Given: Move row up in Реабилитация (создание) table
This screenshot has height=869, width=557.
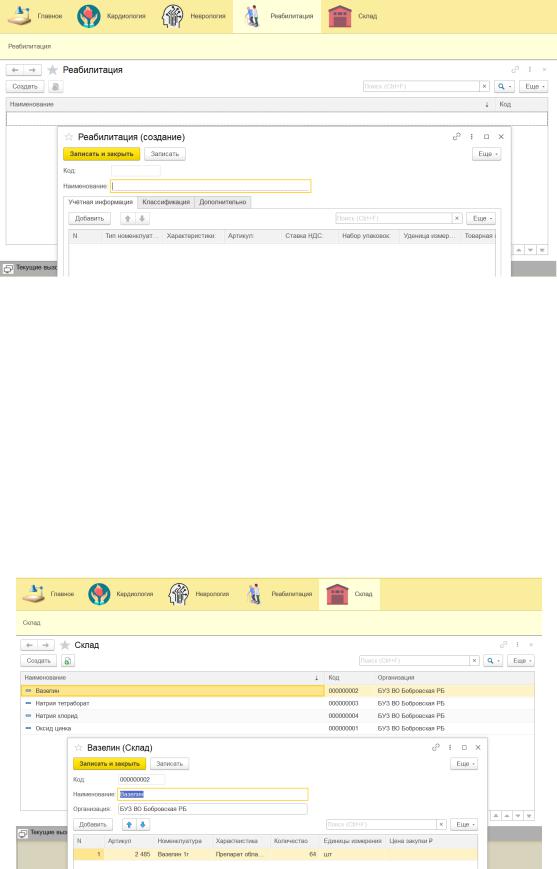Looking at the screenshot, I should coord(127,218).
